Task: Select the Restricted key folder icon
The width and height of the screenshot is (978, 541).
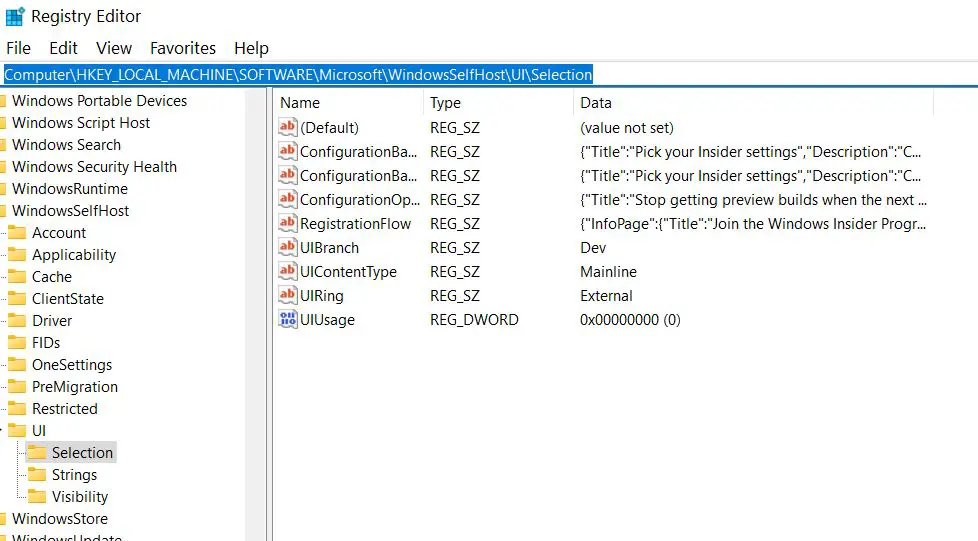Action: tap(17, 409)
